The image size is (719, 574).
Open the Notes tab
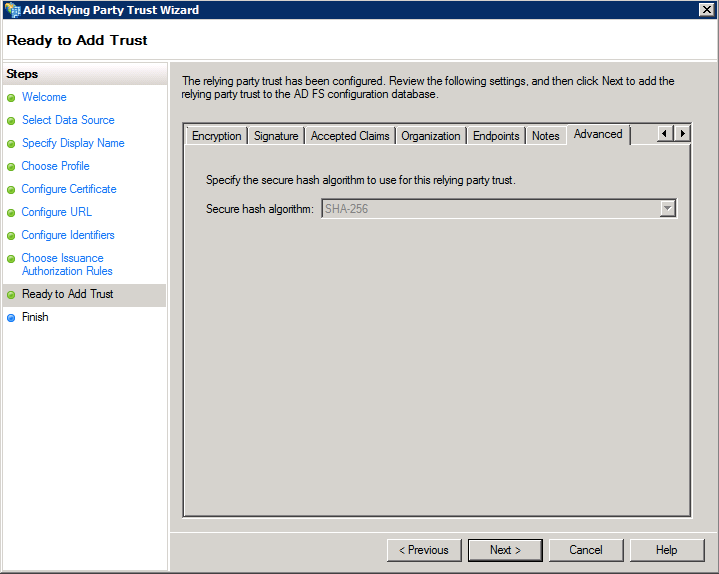[546, 136]
